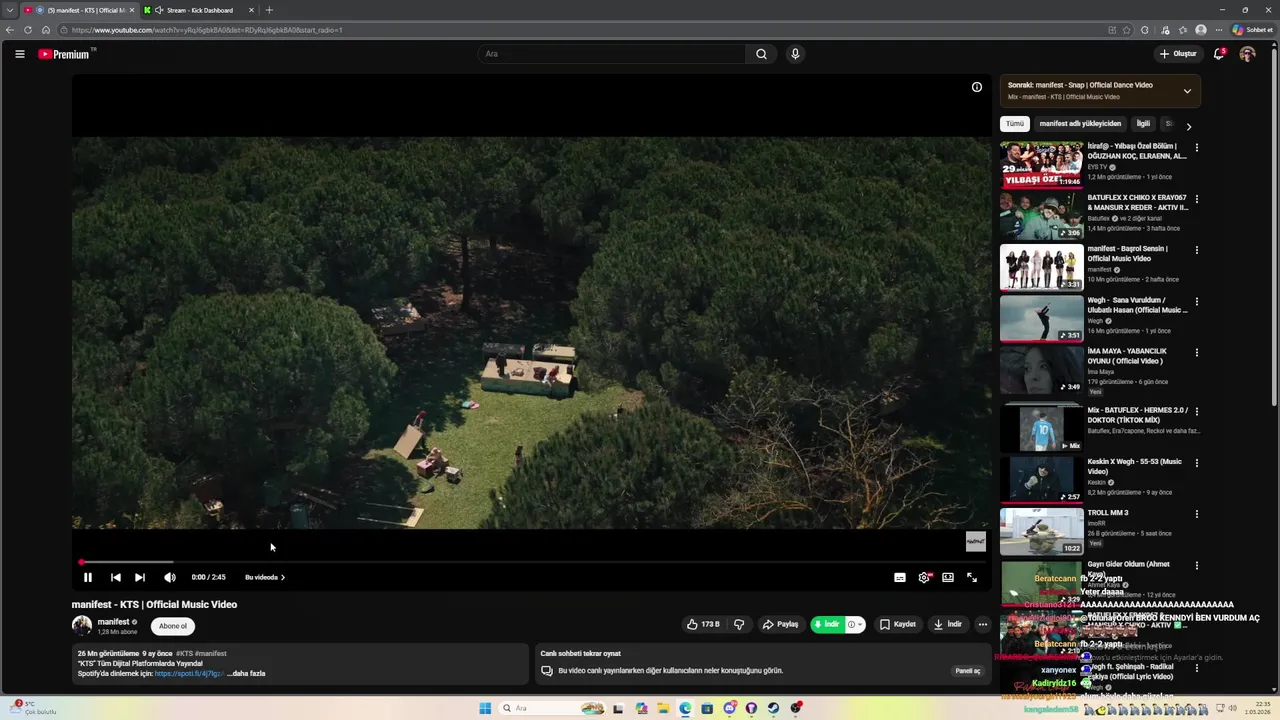Click Keskin X Wegh 55-53 title
The image size is (1280, 720).
pyautogui.click(x=1134, y=466)
